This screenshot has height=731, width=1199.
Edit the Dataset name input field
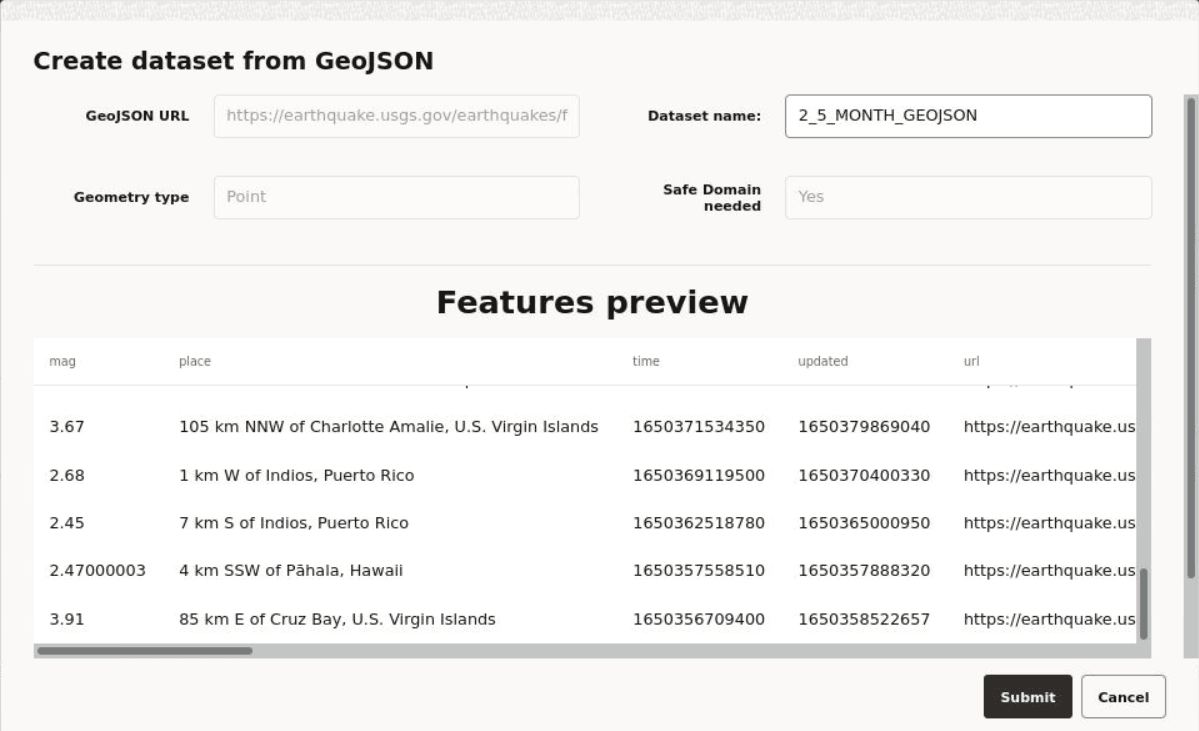[x=968, y=116]
